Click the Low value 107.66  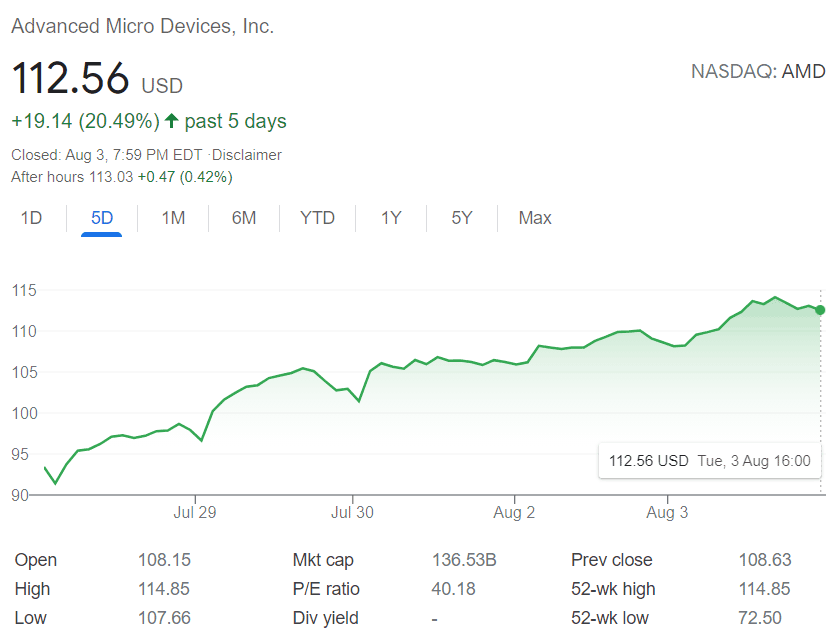pos(164,618)
